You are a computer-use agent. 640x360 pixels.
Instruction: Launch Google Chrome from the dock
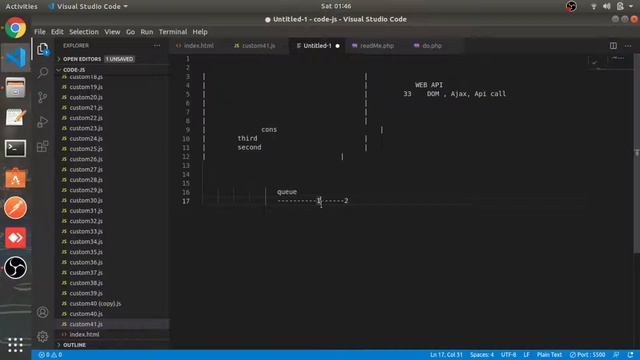(x=16, y=28)
